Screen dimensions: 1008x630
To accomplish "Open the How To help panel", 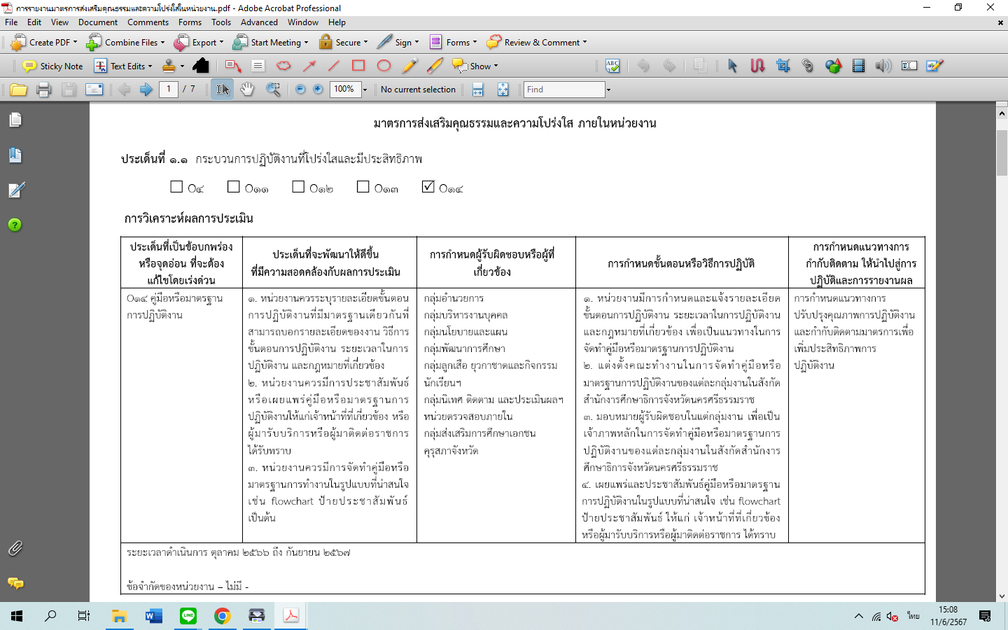I will pyautogui.click(x=15, y=225).
